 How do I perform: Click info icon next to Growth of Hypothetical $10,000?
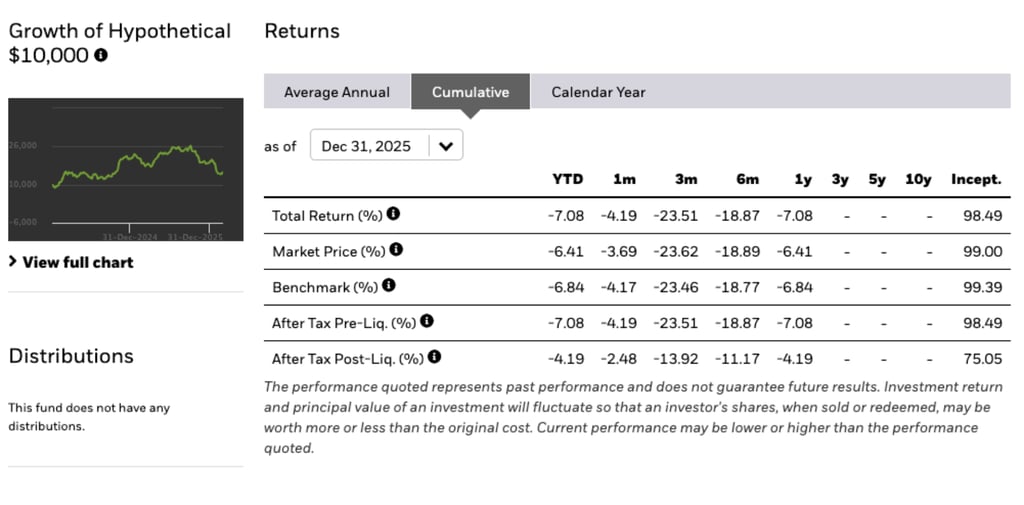pyautogui.click(x=101, y=56)
